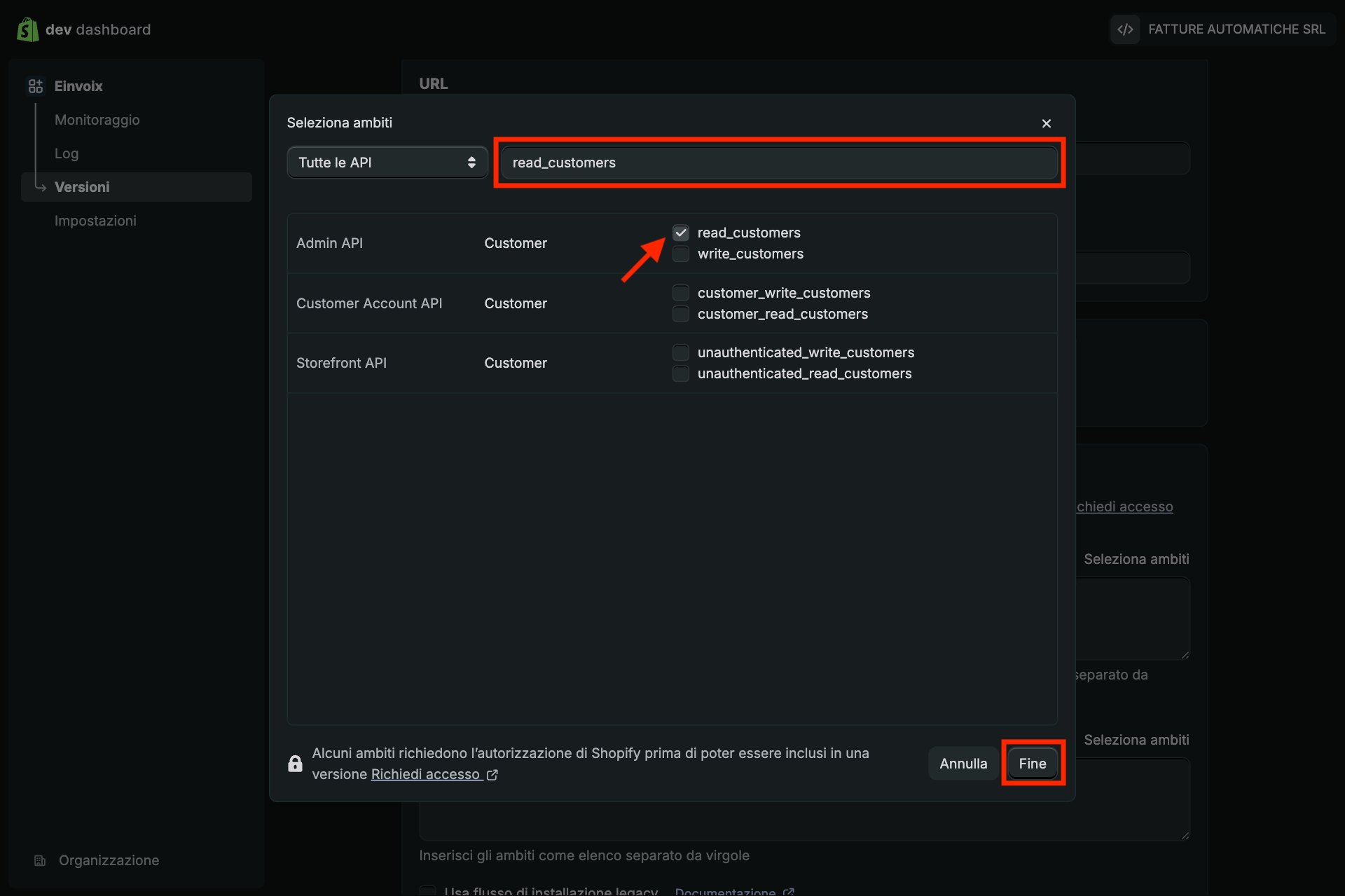Click Storefront API row label

pyautogui.click(x=341, y=363)
